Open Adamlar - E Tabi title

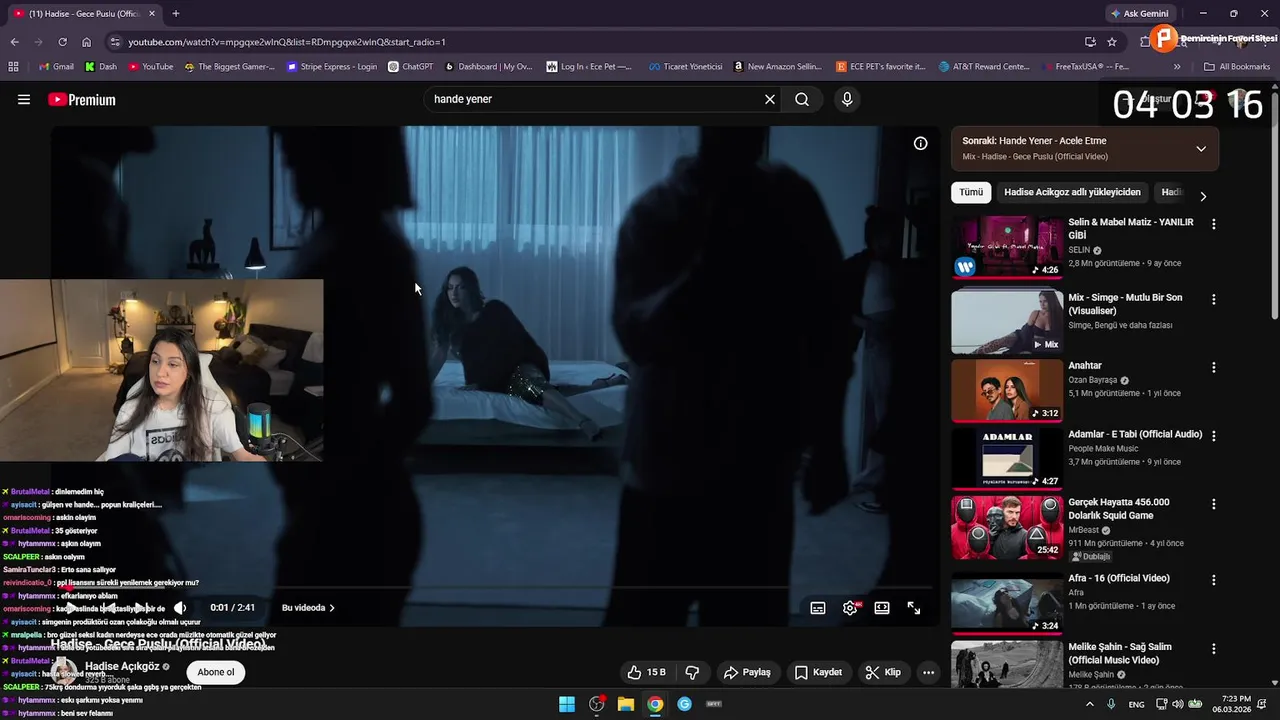coord(1135,434)
